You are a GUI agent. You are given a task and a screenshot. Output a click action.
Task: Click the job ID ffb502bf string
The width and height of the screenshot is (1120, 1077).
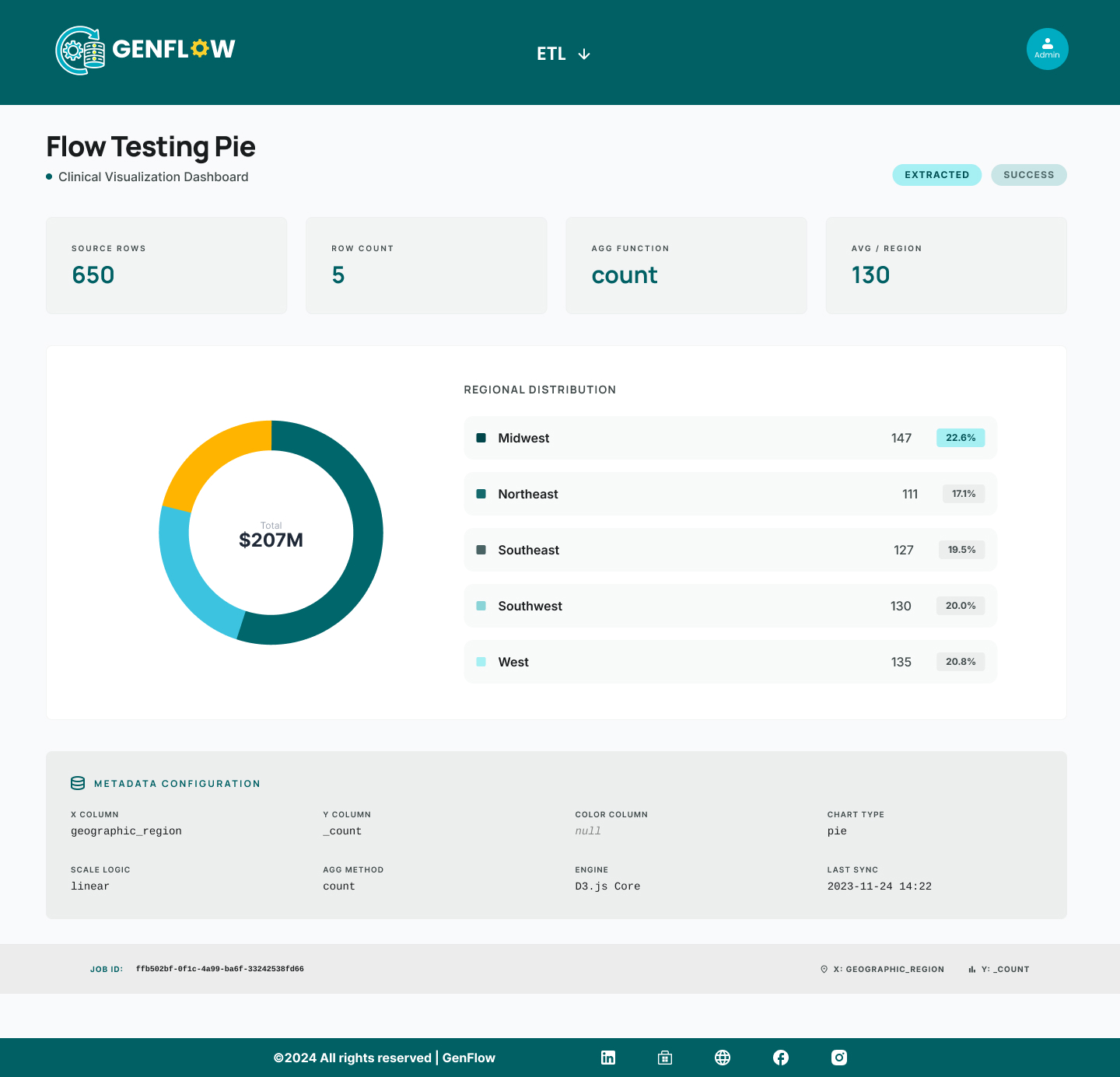pos(220,969)
